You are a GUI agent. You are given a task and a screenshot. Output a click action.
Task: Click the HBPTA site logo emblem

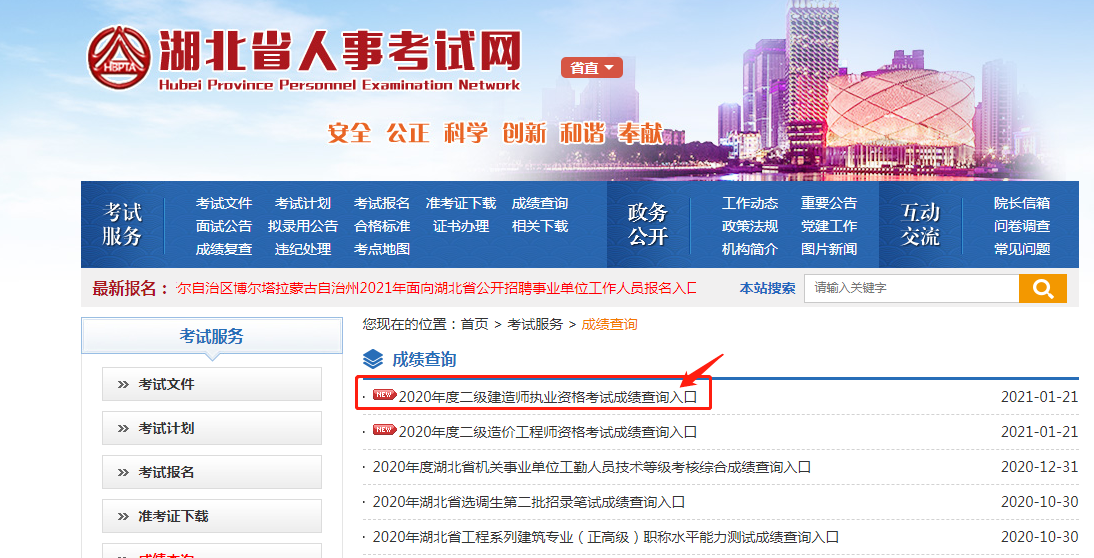coord(117,59)
